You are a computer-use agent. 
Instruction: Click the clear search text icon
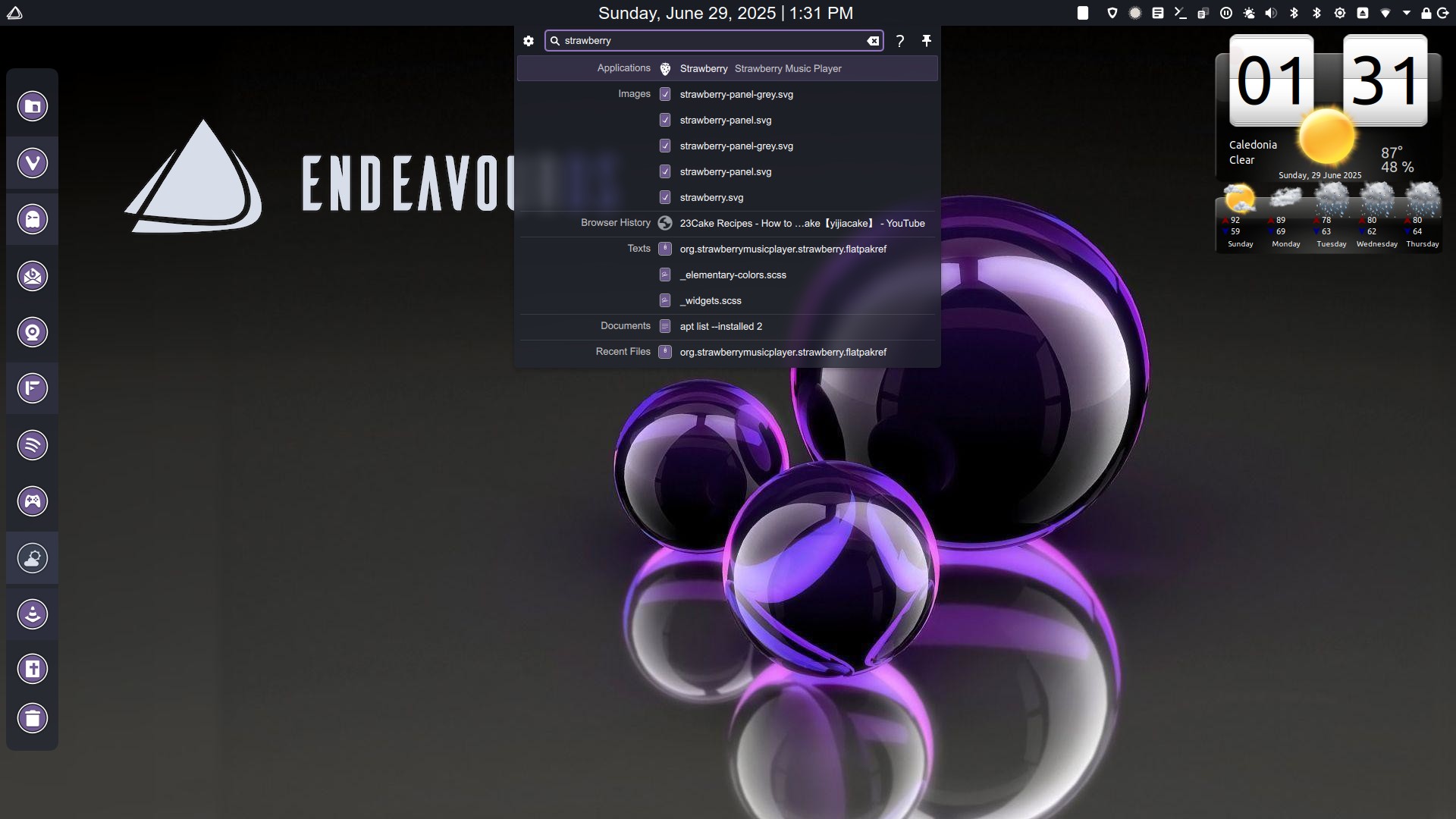point(873,41)
